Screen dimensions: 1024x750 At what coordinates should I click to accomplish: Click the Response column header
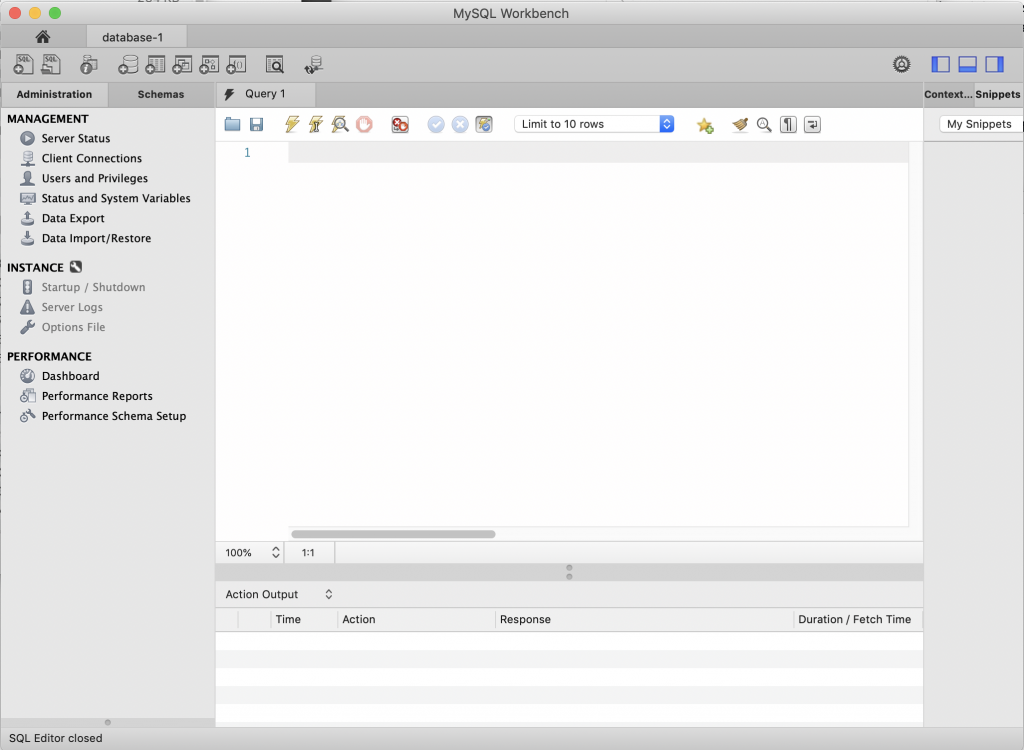644,619
